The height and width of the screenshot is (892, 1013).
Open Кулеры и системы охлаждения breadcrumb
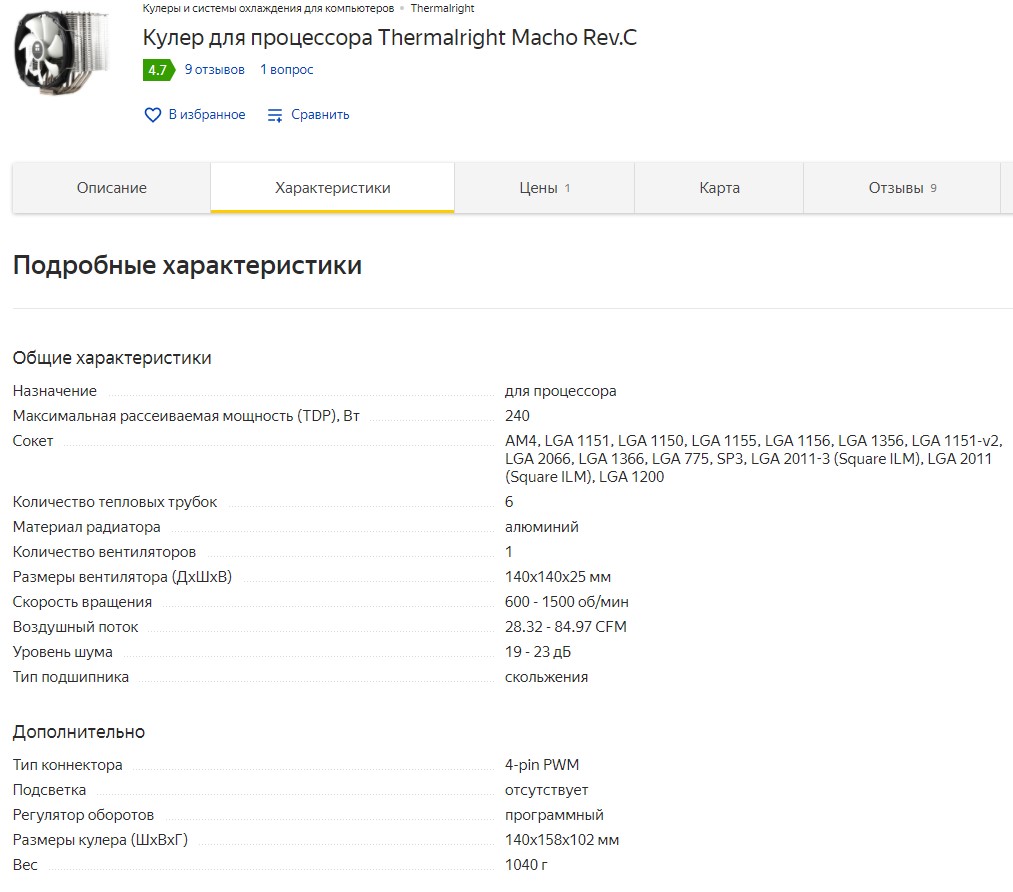[x=268, y=8]
